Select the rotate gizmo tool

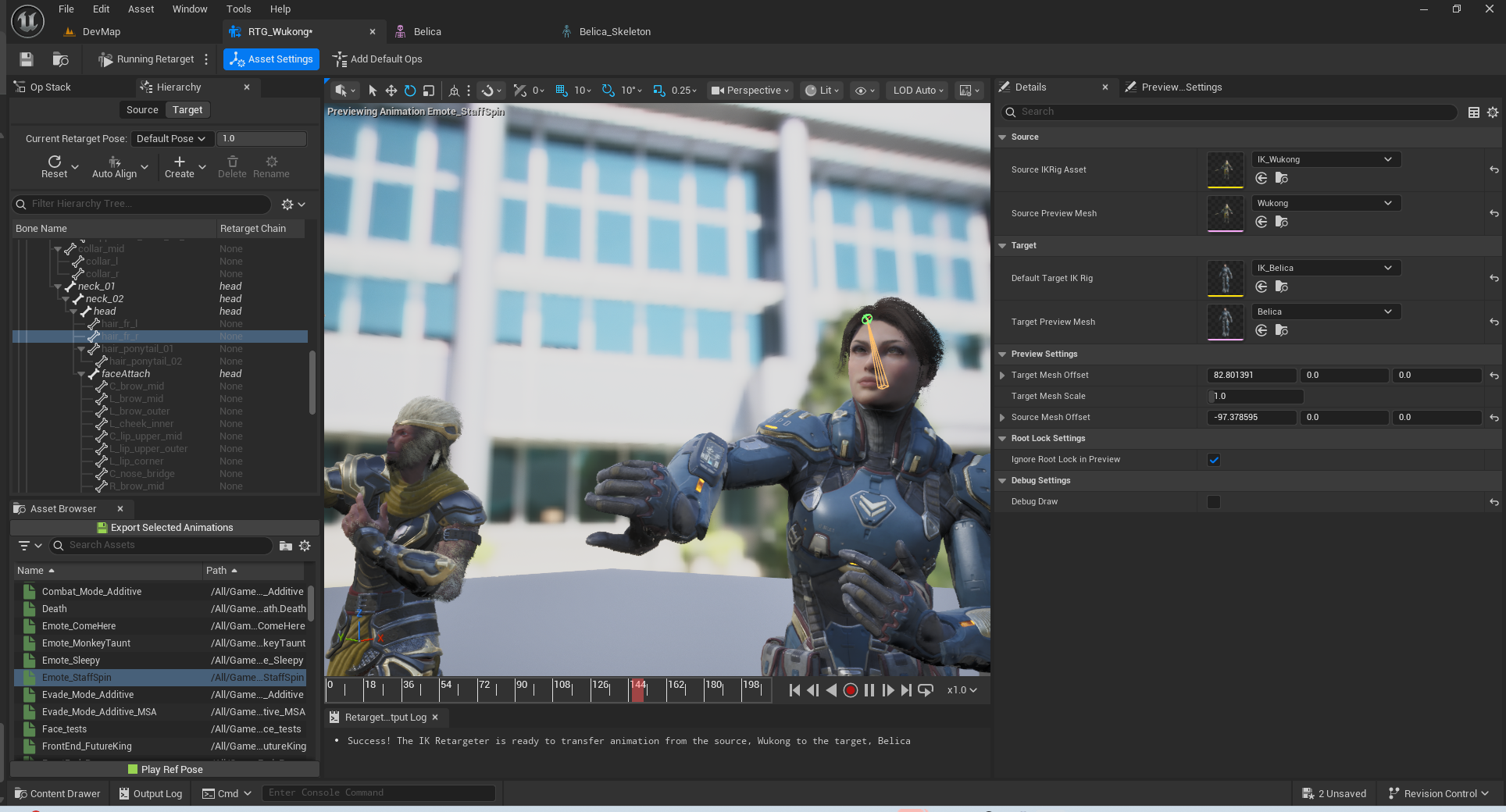point(409,91)
